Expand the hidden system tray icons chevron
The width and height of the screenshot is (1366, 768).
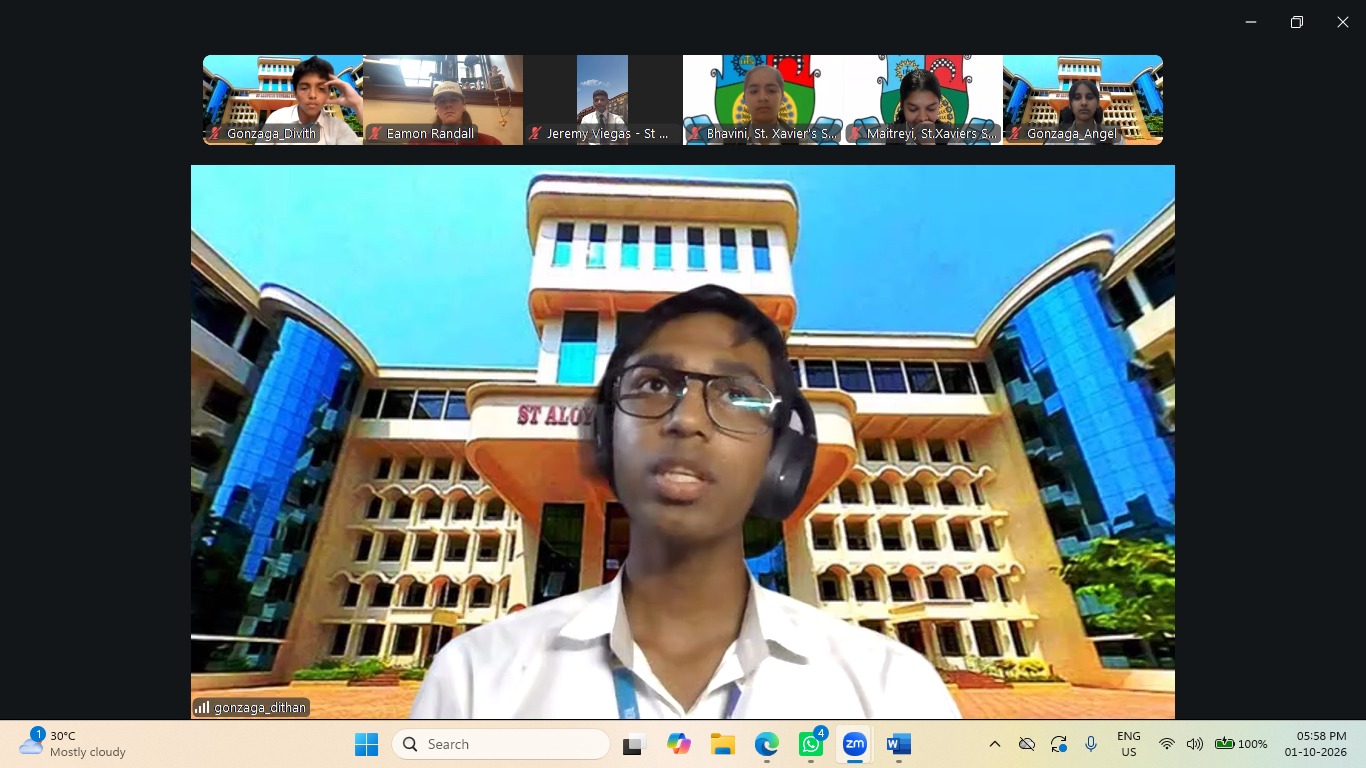click(994, 744)
